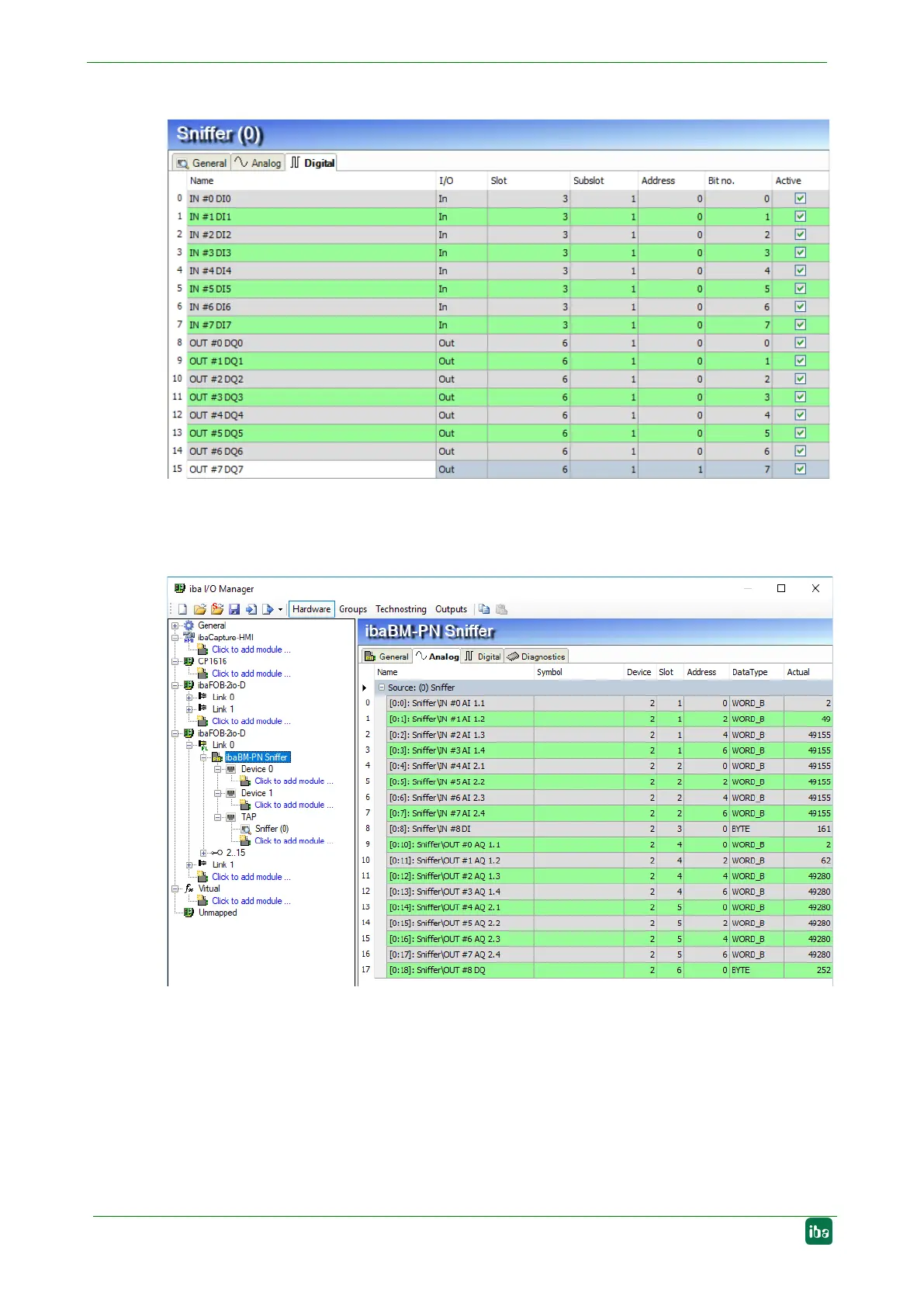The width and height of the screenshot is (924, 1306).
Task: Click the Technostring toolbar button
Action: tap(400, 609)
